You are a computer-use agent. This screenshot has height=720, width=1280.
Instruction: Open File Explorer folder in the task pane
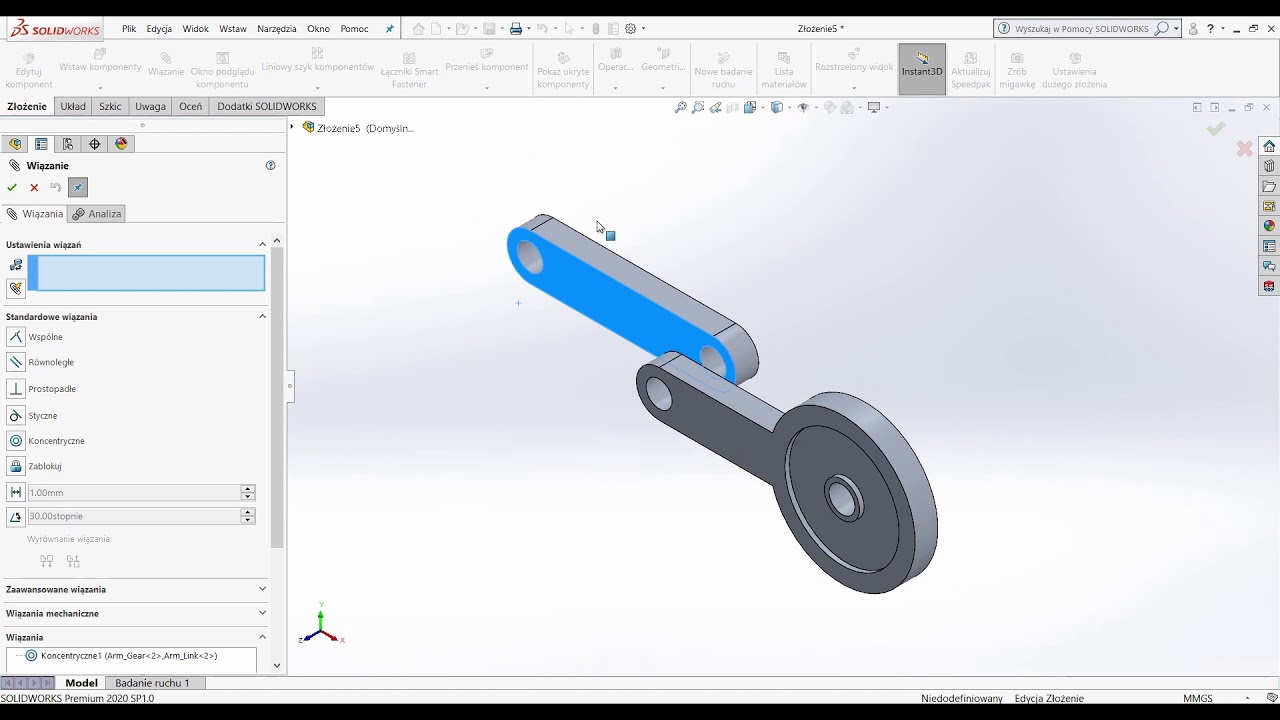click(1269, 186)
